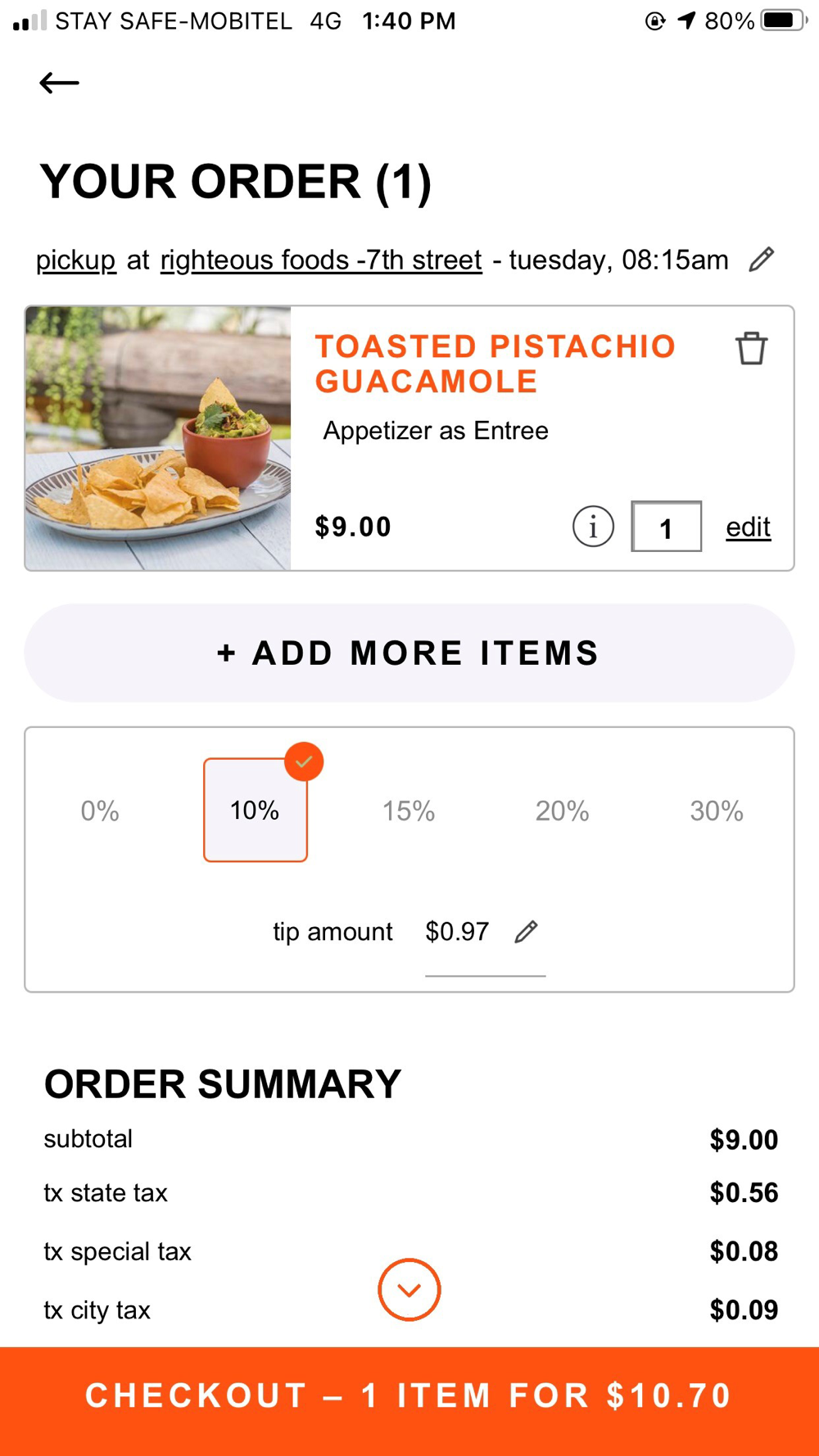
Task: Select the 0% tip option
Action: [100, 811]
